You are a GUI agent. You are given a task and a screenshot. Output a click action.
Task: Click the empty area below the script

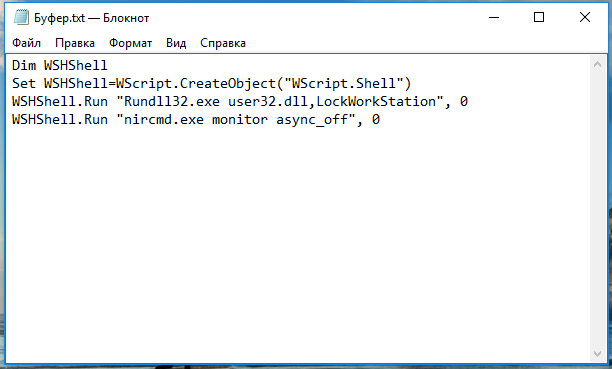298,242
